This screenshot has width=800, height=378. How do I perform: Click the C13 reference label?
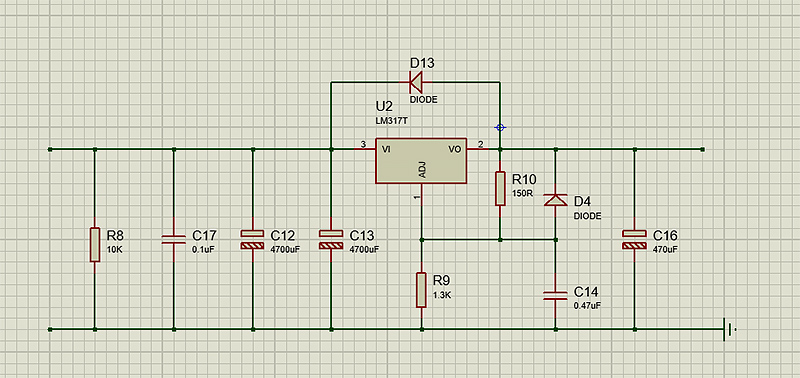click(x=362, y=236)
